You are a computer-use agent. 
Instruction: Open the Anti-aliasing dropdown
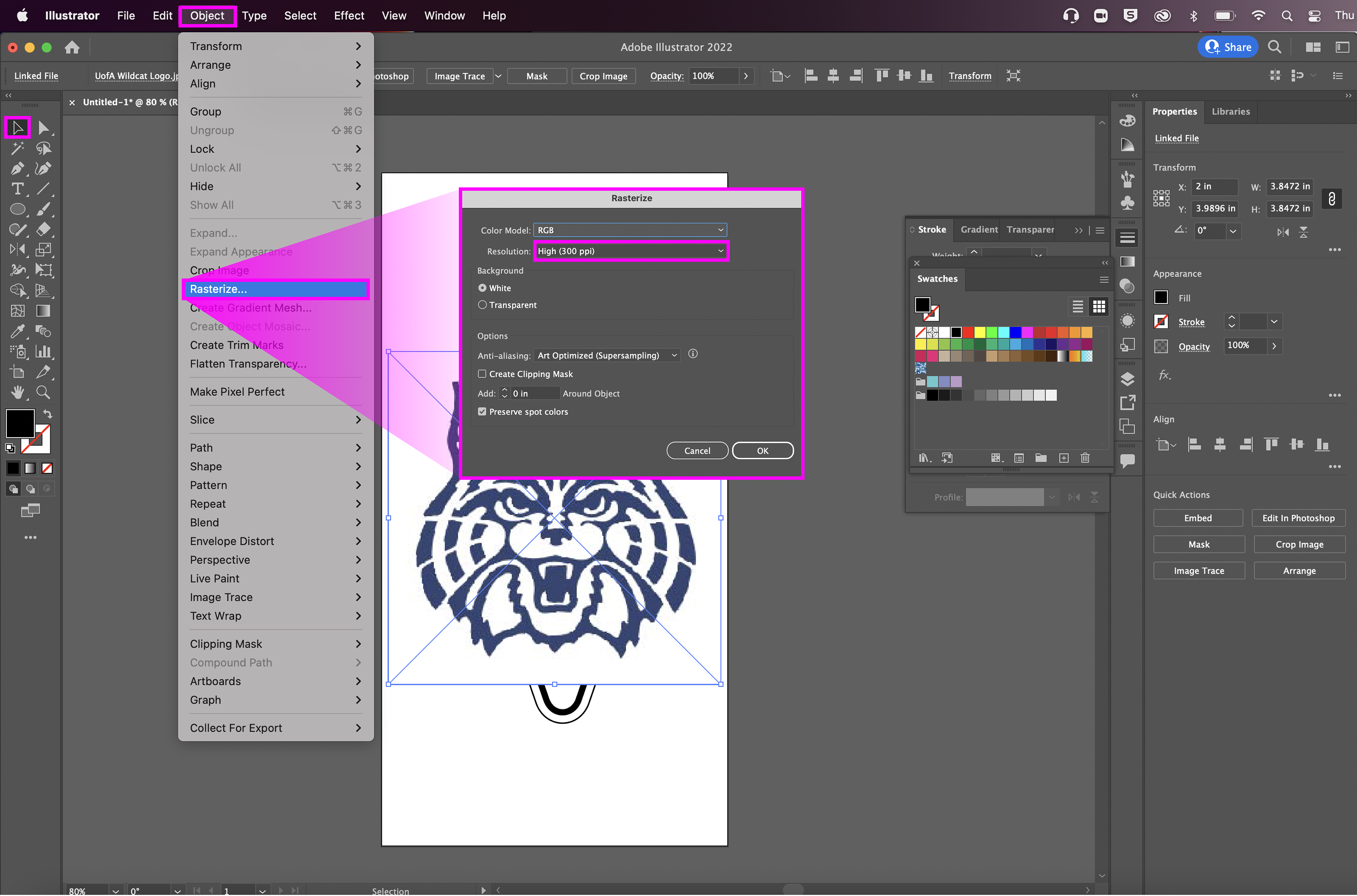pyautogui.click(x=607, y=356)
